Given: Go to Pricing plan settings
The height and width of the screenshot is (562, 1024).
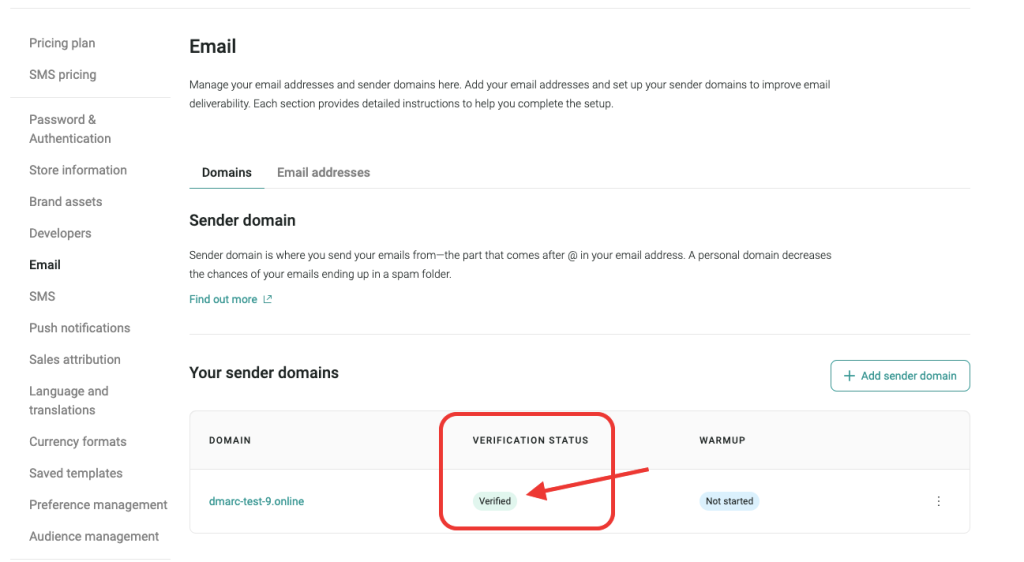Looking at the screenshot, I should pos(62,43).
